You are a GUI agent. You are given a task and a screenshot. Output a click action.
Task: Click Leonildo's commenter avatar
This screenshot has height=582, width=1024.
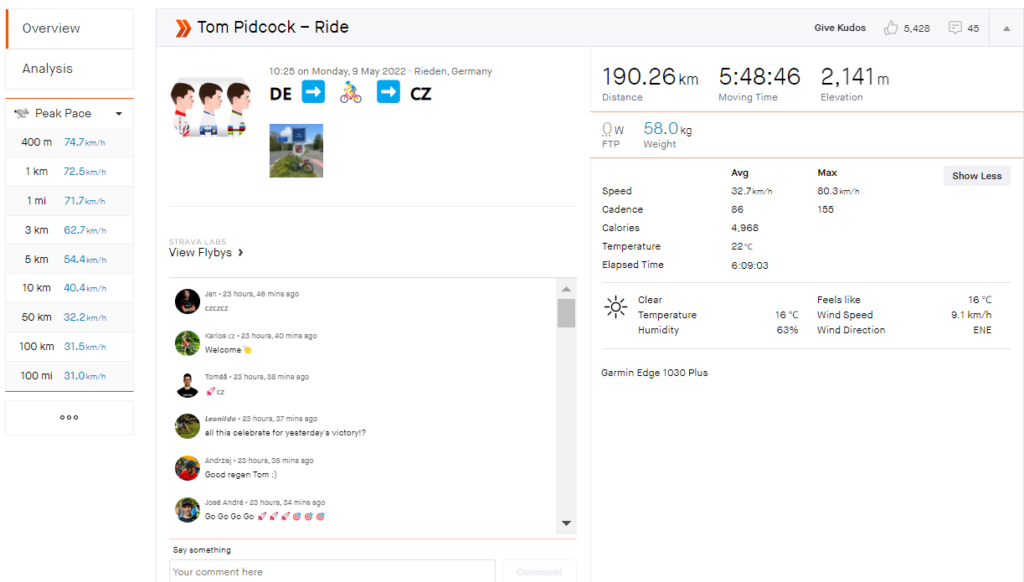pos(187,426)
